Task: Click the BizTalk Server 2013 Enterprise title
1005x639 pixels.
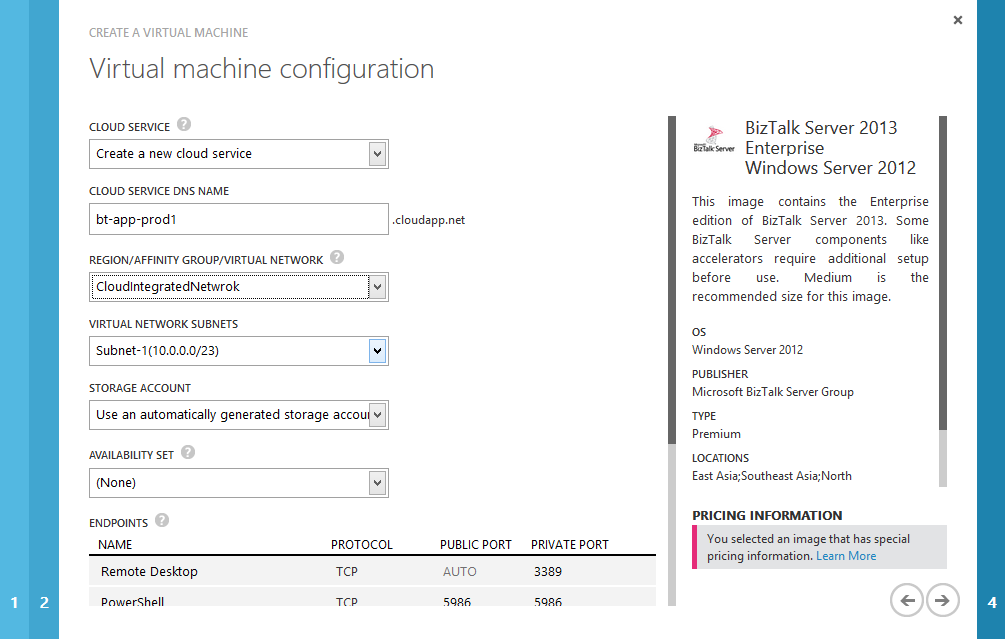Action: [830, 147]
